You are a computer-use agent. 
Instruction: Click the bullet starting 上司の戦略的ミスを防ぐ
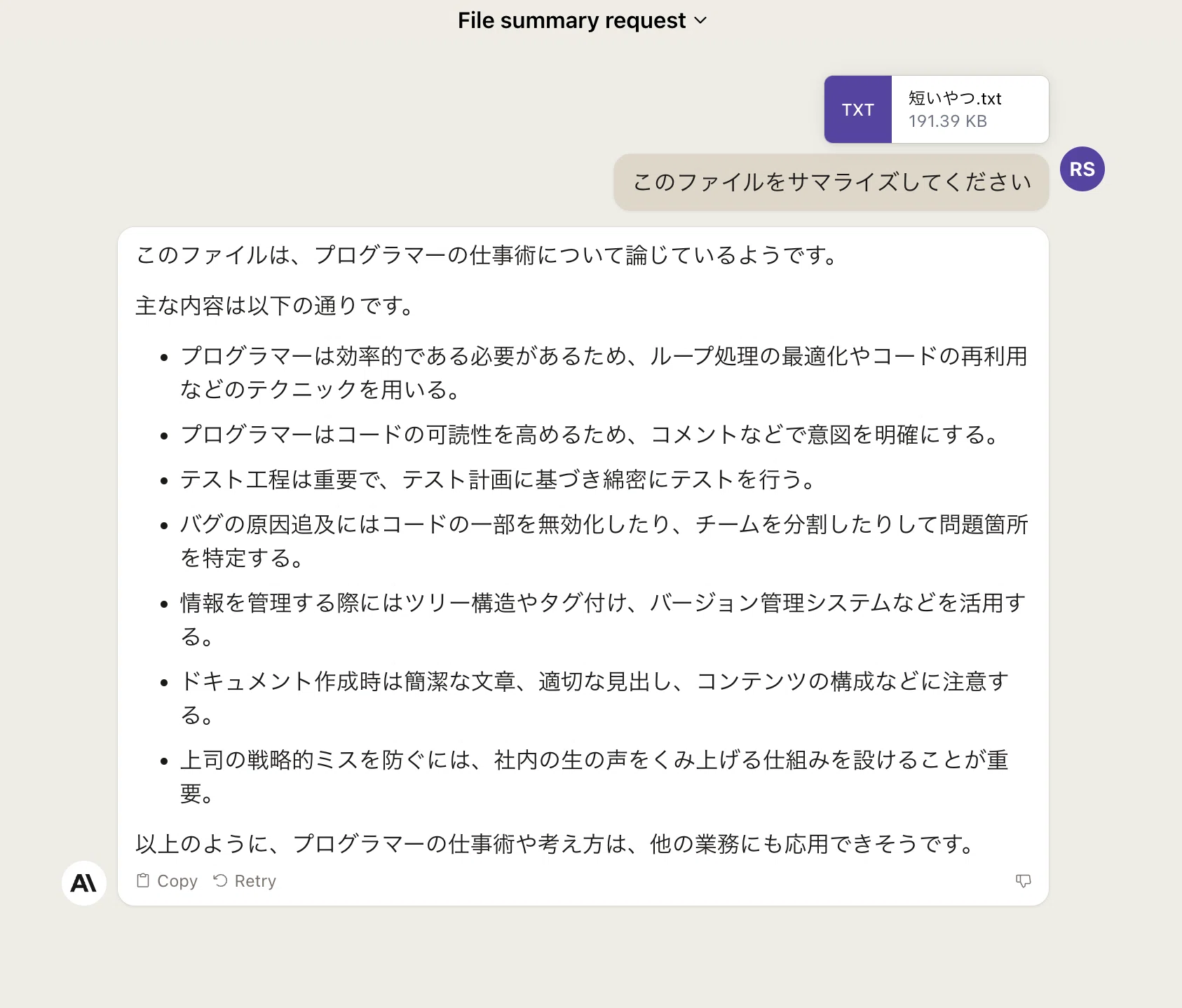click(x=595, y=777)
